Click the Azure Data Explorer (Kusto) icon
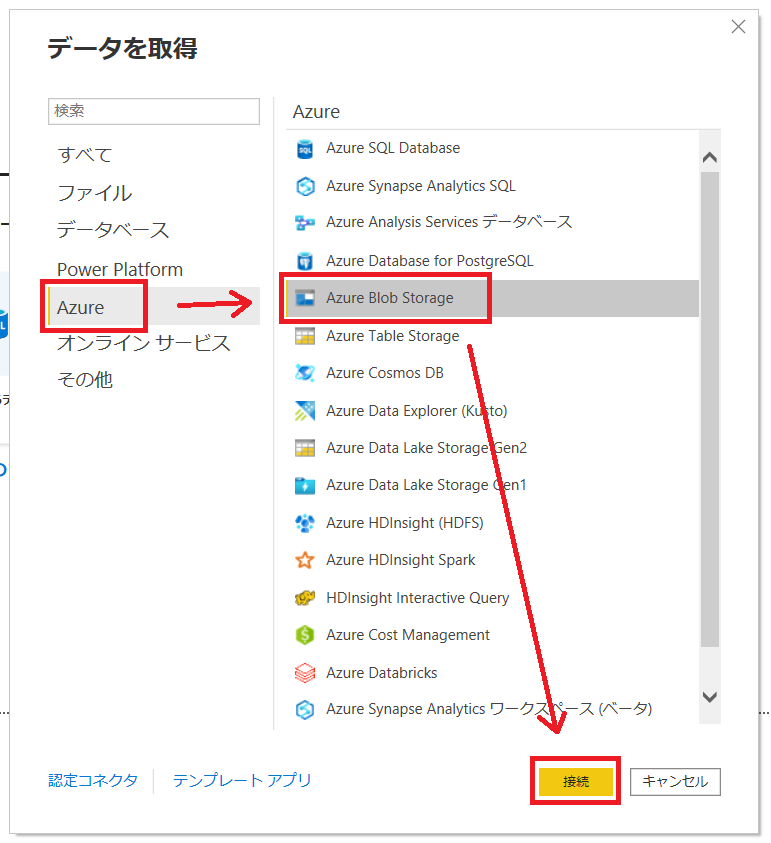Viewport: 771px width, 843px height. 305,411
